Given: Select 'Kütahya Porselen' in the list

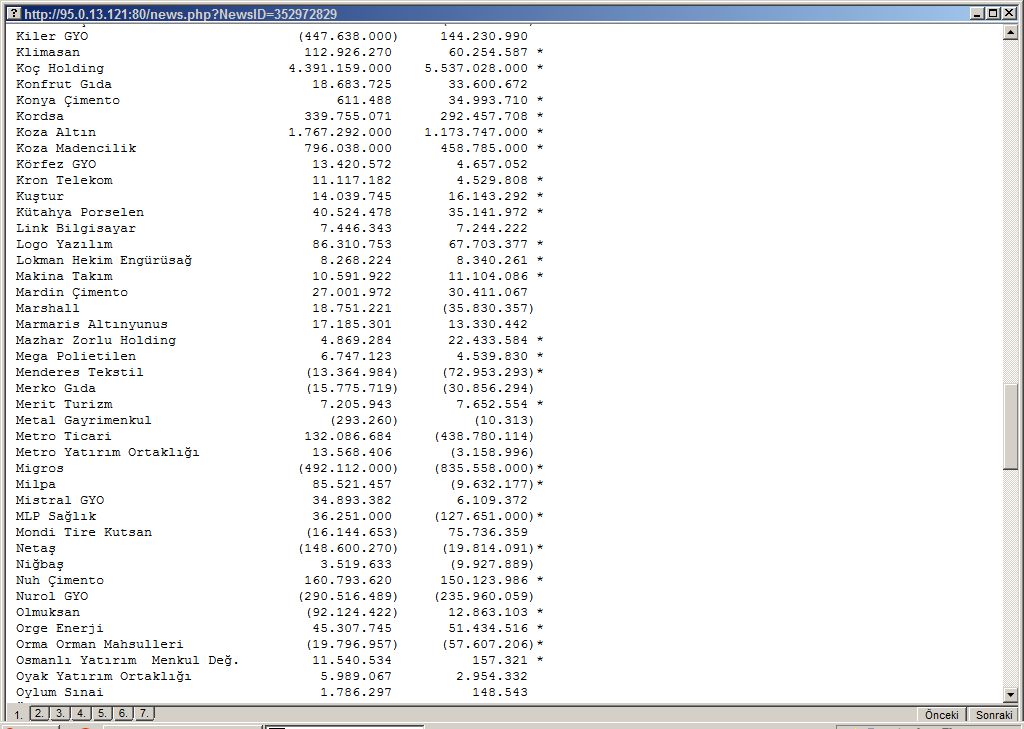Looking at the screenshot, I should click(x=80, y=212).
